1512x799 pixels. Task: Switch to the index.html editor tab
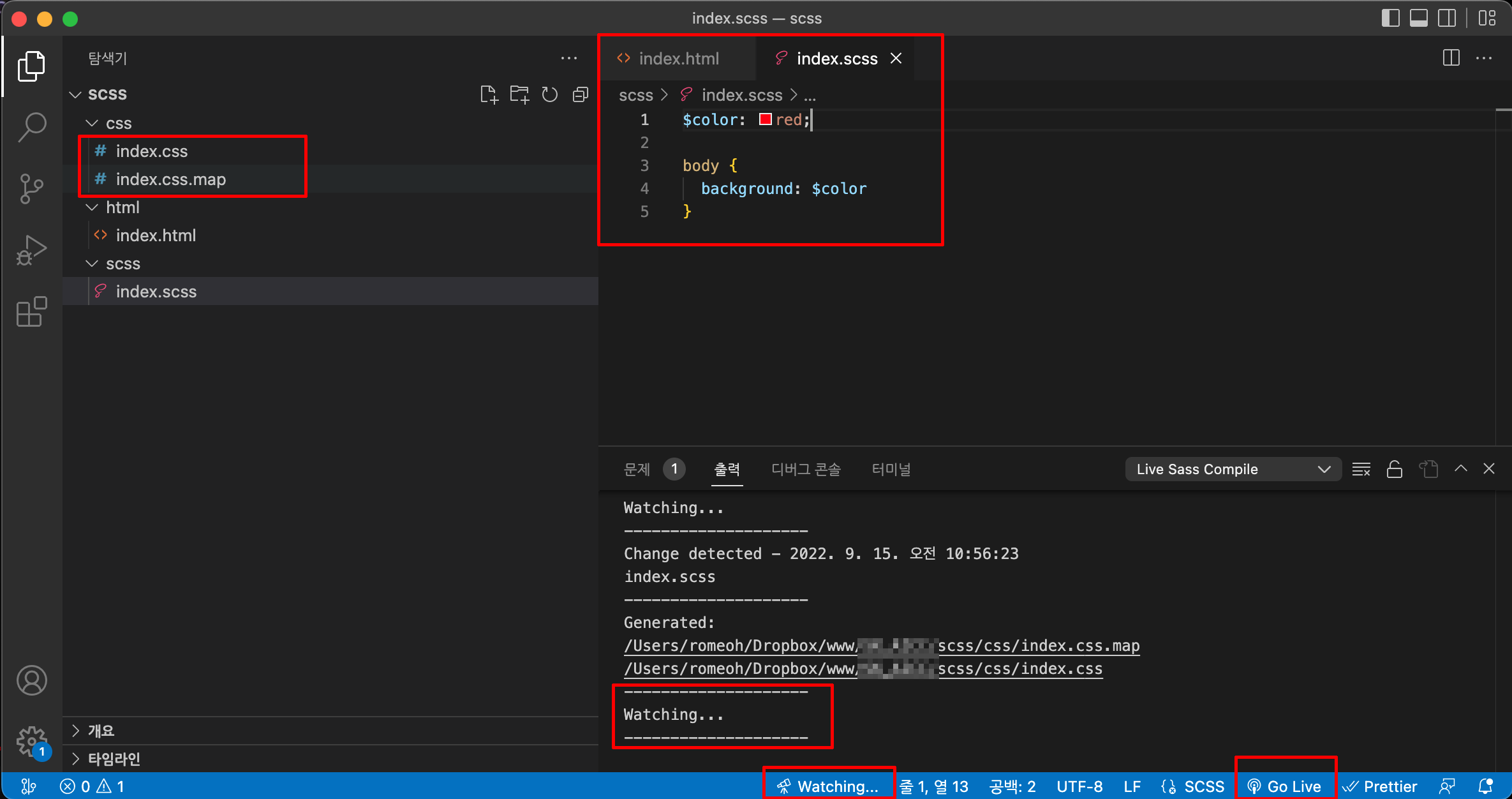(x=678, y=59)
